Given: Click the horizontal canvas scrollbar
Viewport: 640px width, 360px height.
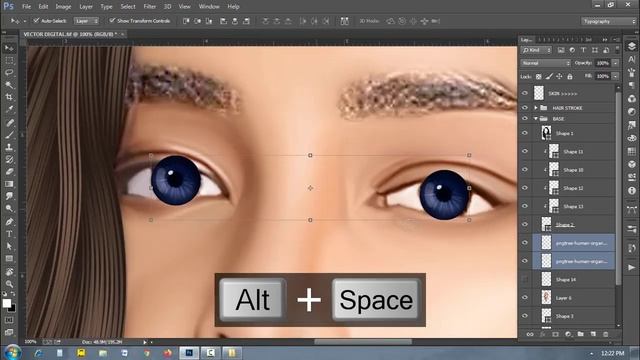Looking at the screenshot, I should pyautogui.click(x=363, y=342).
